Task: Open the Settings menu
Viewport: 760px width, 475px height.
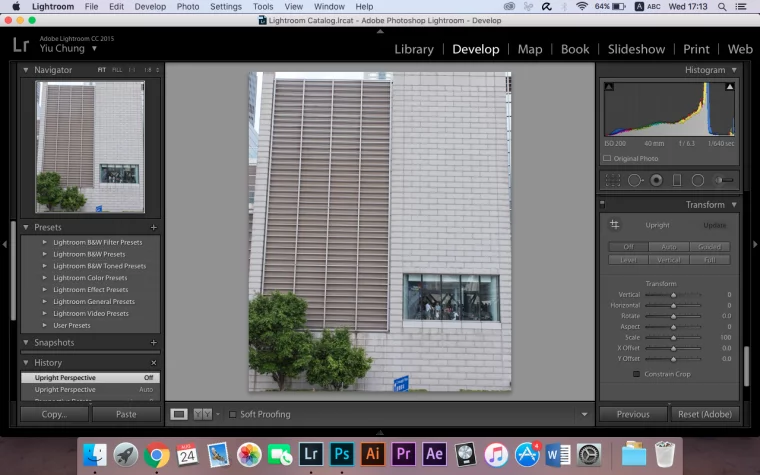Action: [226, 7]
